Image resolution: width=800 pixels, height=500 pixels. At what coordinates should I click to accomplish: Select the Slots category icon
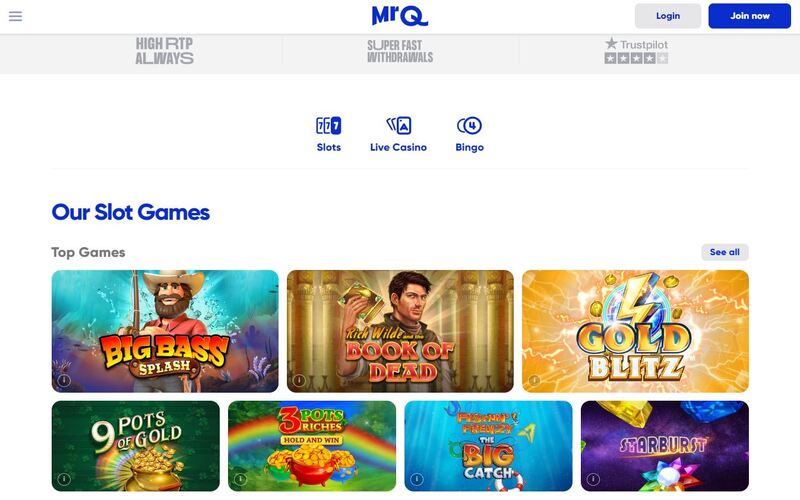pyautogui.click(x=329, y=126)
